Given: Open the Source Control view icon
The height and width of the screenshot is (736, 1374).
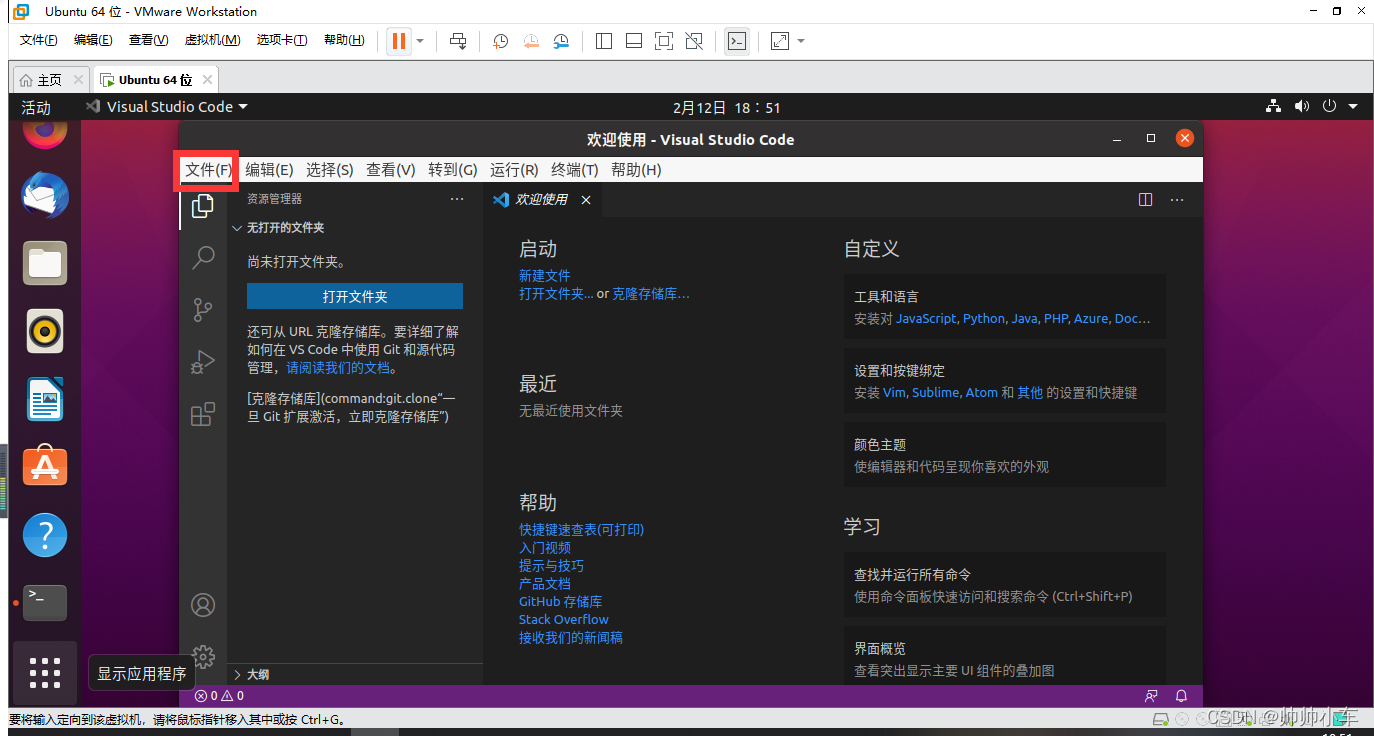Looking at the screenshot, I should [203, 310].
